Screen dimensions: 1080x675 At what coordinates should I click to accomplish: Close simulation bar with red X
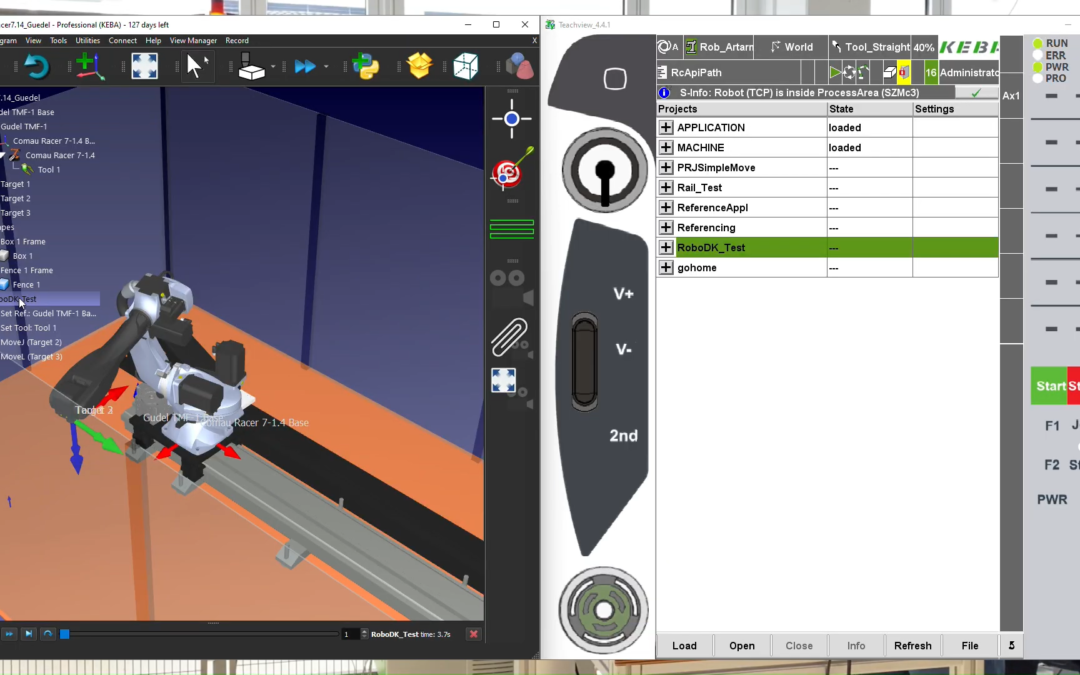(473, 634)
